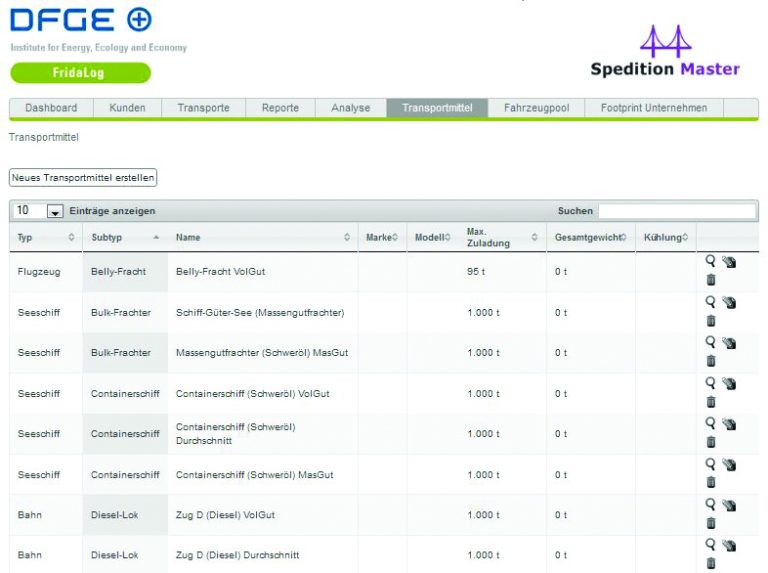
Task: Open the Fahrzeugpool tab
Action: tap(536, 108)
